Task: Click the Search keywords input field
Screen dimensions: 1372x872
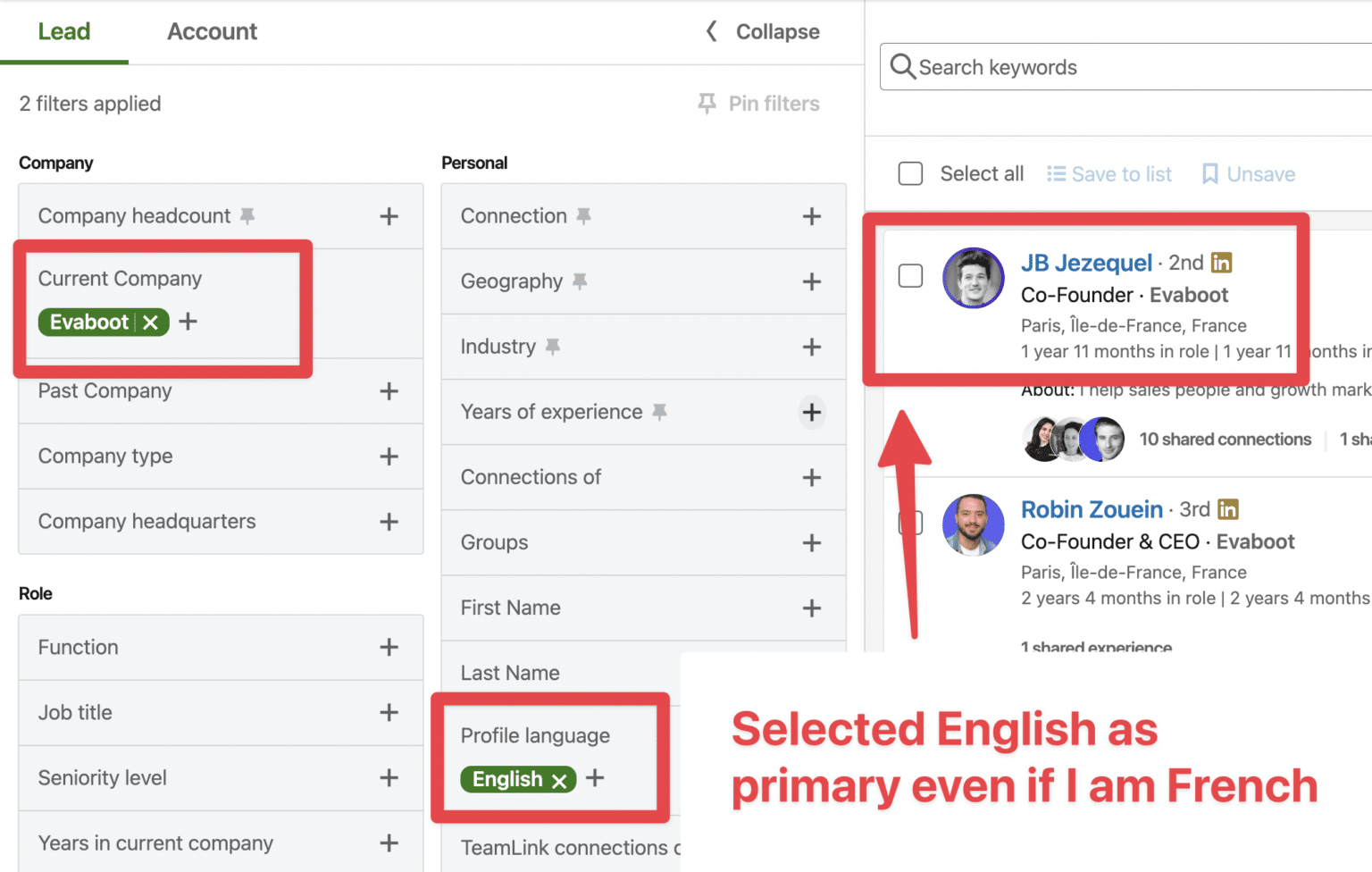Action: click(1072, 66)
